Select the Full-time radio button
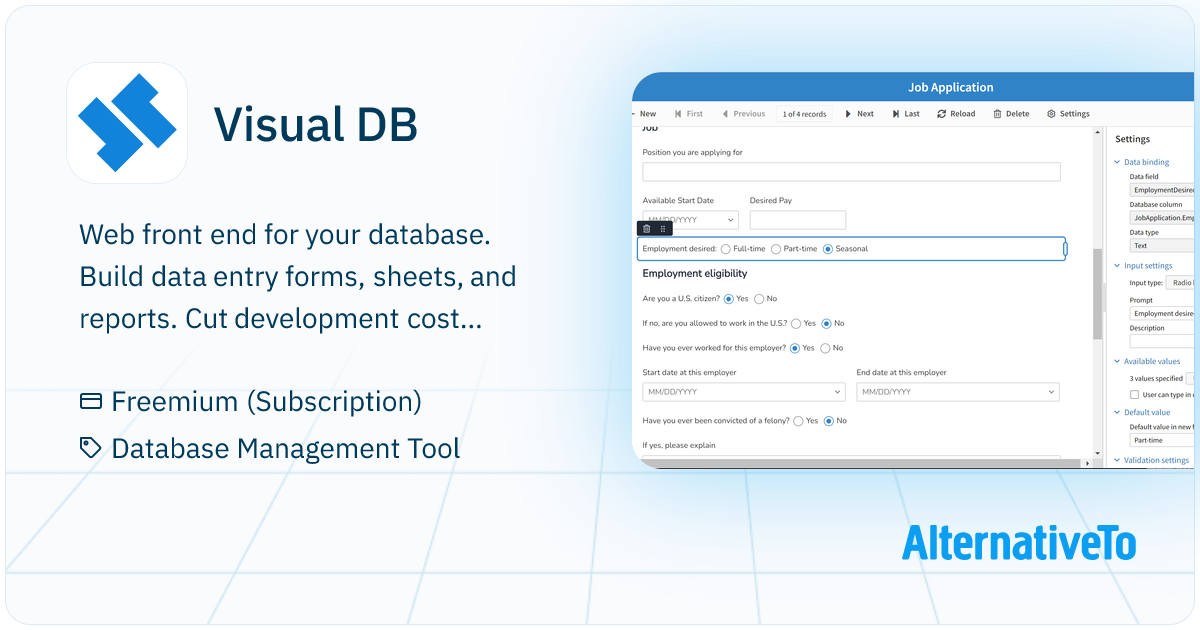 (725, 248)
